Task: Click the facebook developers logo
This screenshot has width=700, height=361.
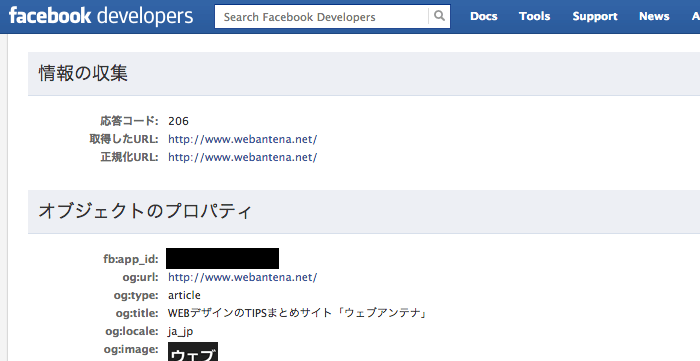Action: [101, 16]
